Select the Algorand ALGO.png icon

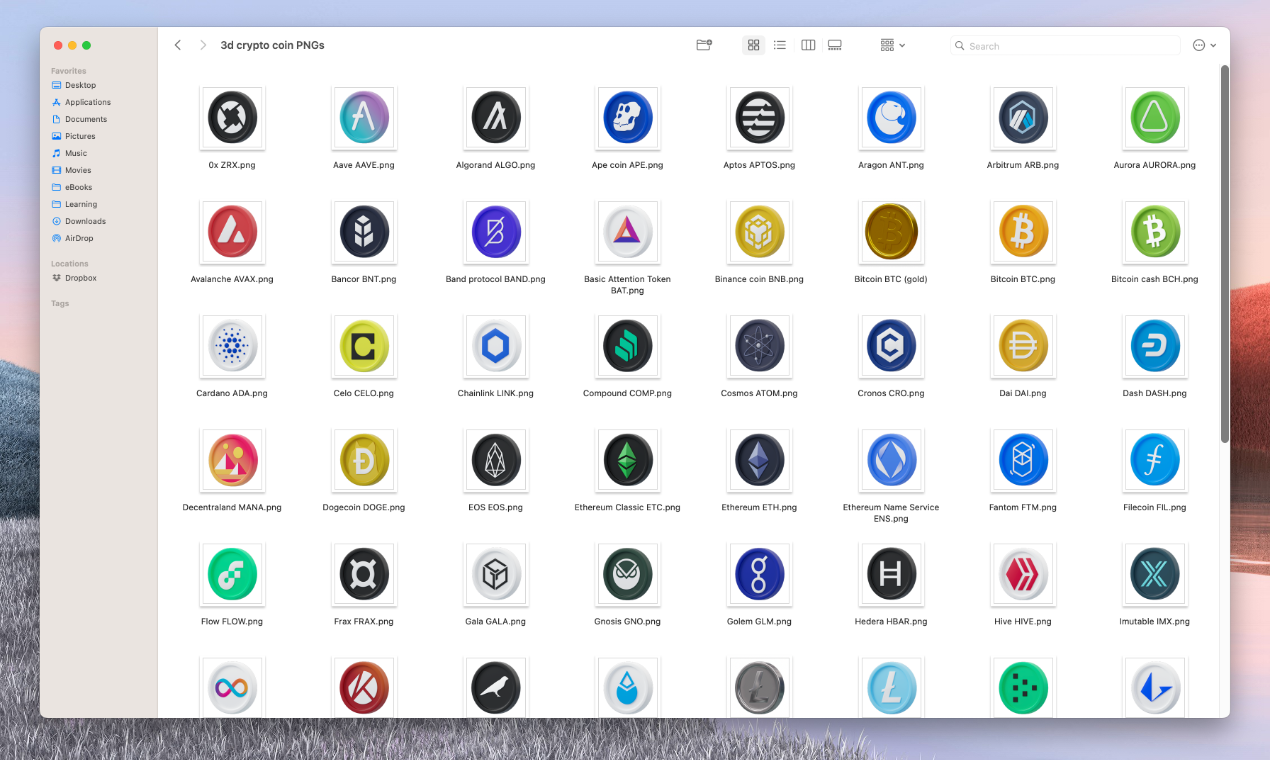(496, 118)
